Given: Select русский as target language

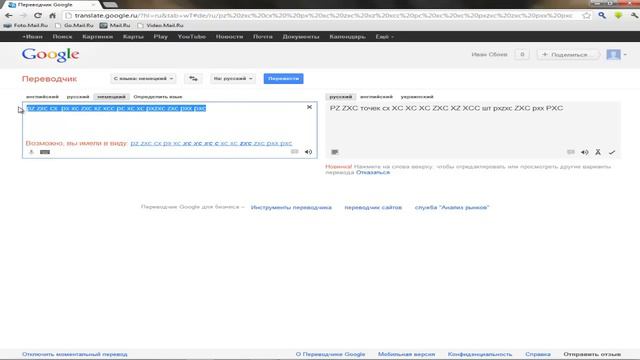Looking at the screenshot, I should [x=341, y=97].
